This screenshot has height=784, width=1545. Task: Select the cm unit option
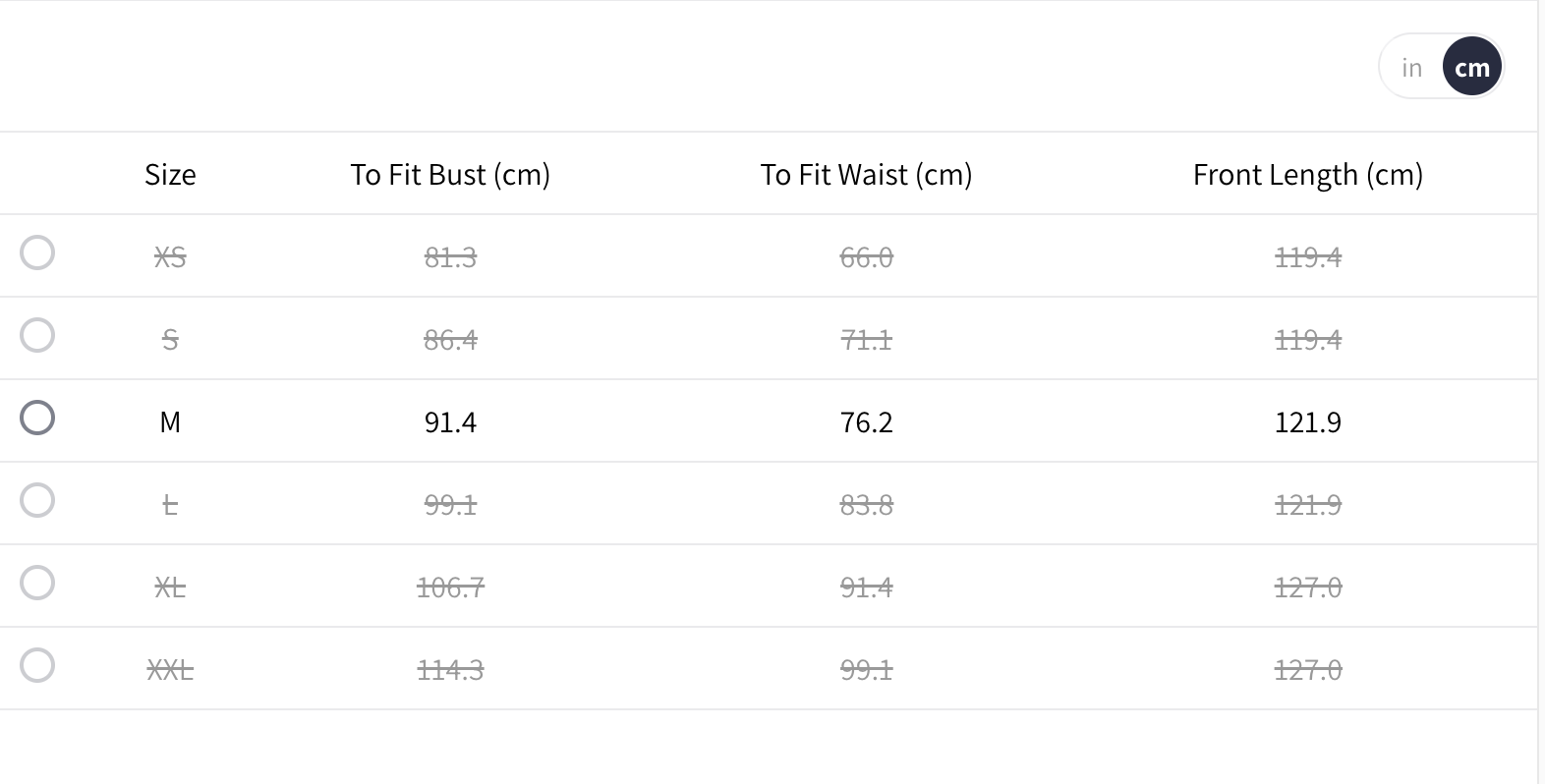1471,68
